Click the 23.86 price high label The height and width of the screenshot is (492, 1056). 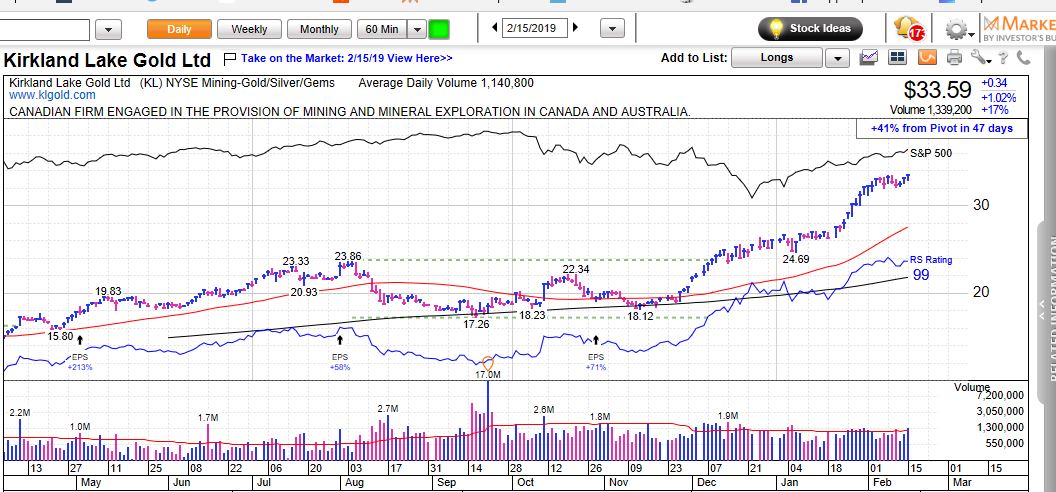[349, 256]
